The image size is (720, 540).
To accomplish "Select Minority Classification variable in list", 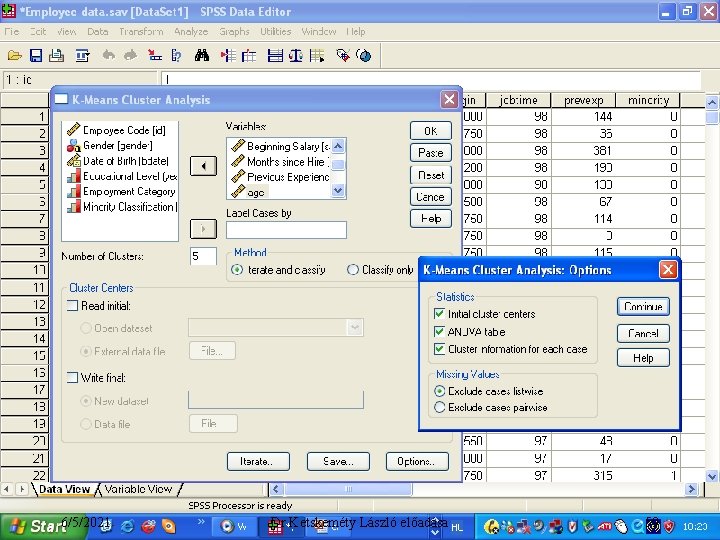I will 120,207.
